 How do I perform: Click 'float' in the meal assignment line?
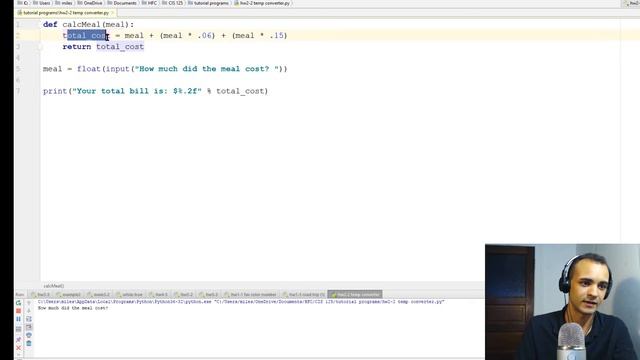click(x=89, y=69)
